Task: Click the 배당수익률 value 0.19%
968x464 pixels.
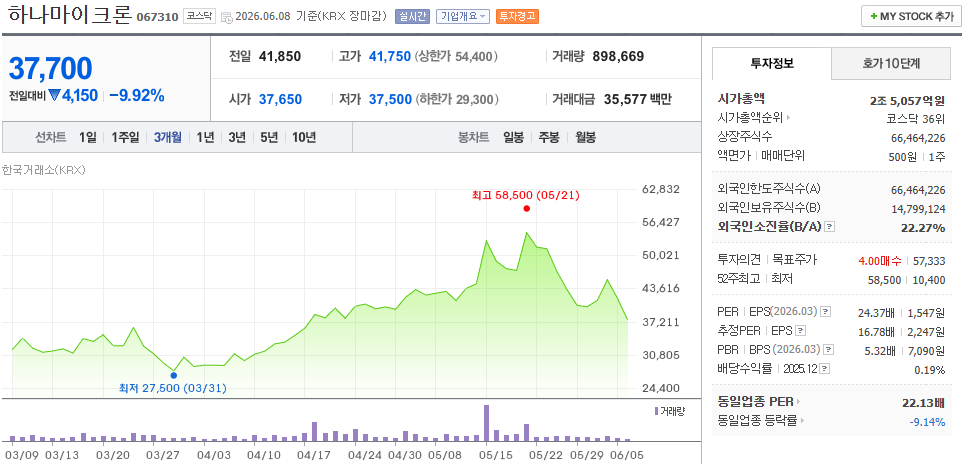Action: [930, 370]
